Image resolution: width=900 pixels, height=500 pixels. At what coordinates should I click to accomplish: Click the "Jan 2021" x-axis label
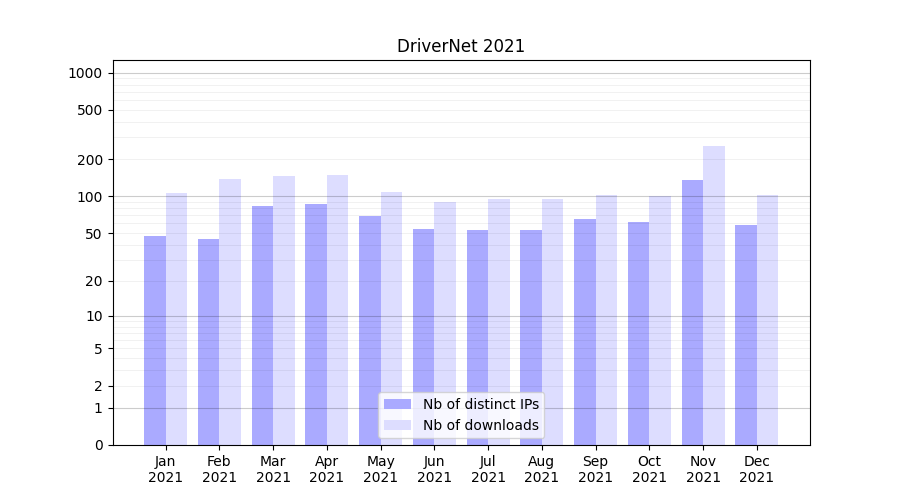click(166, 469)
